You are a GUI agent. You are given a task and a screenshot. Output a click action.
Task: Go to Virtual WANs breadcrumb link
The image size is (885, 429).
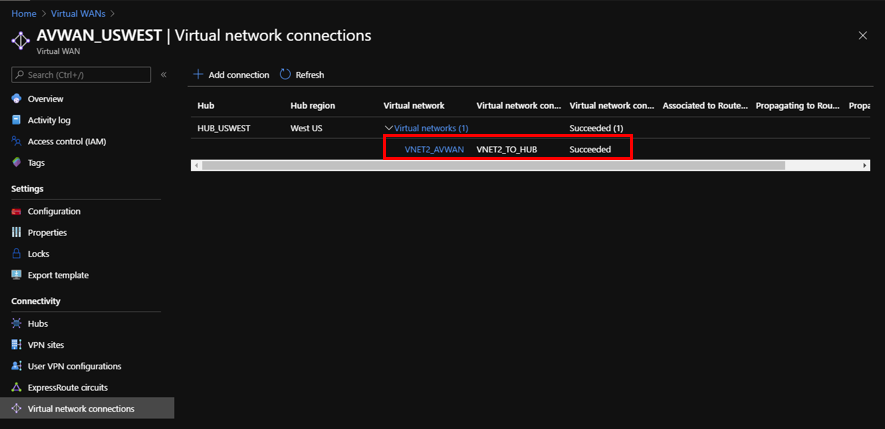click(78, 12)
